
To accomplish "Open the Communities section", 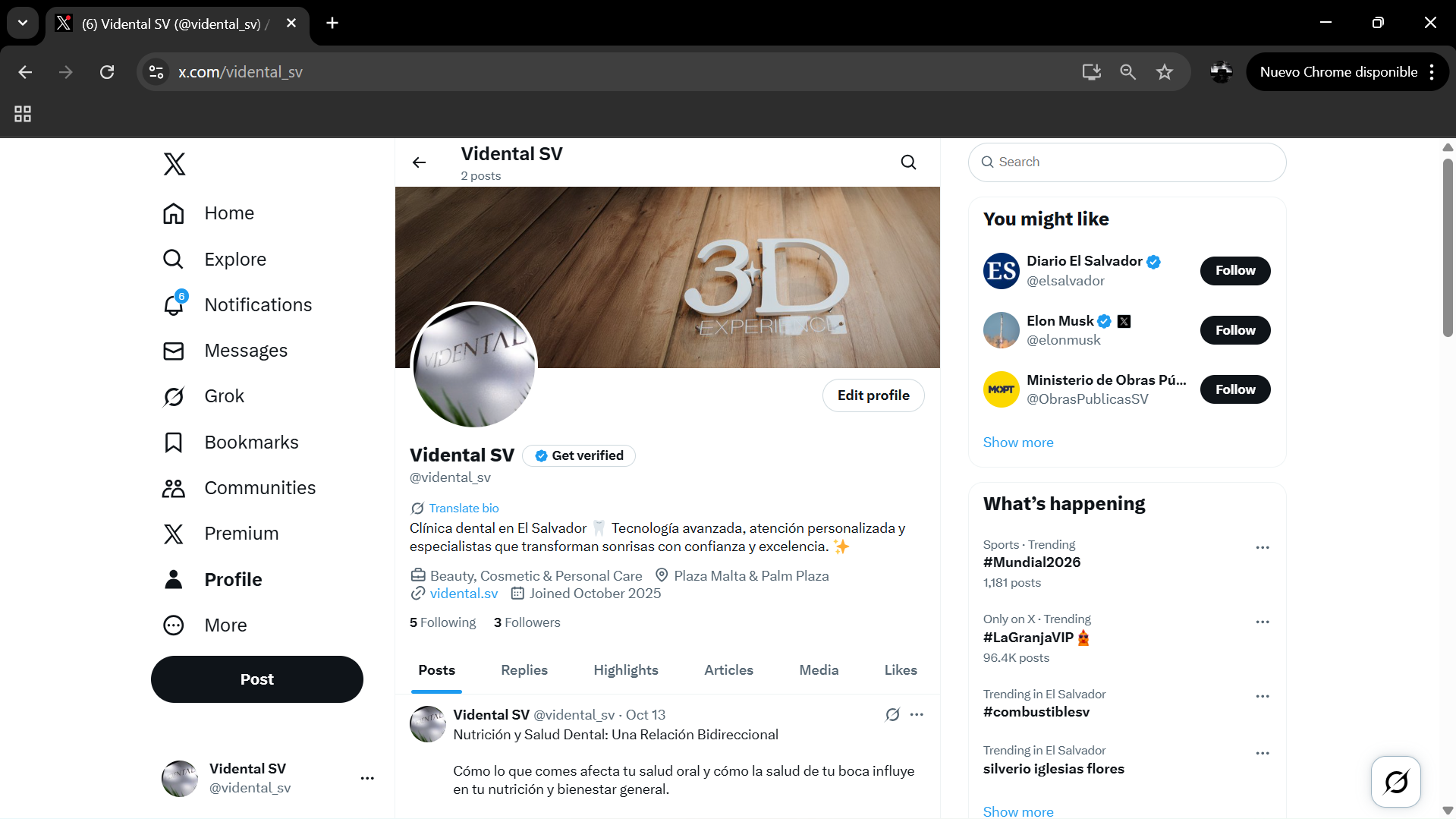I will 259,488.
